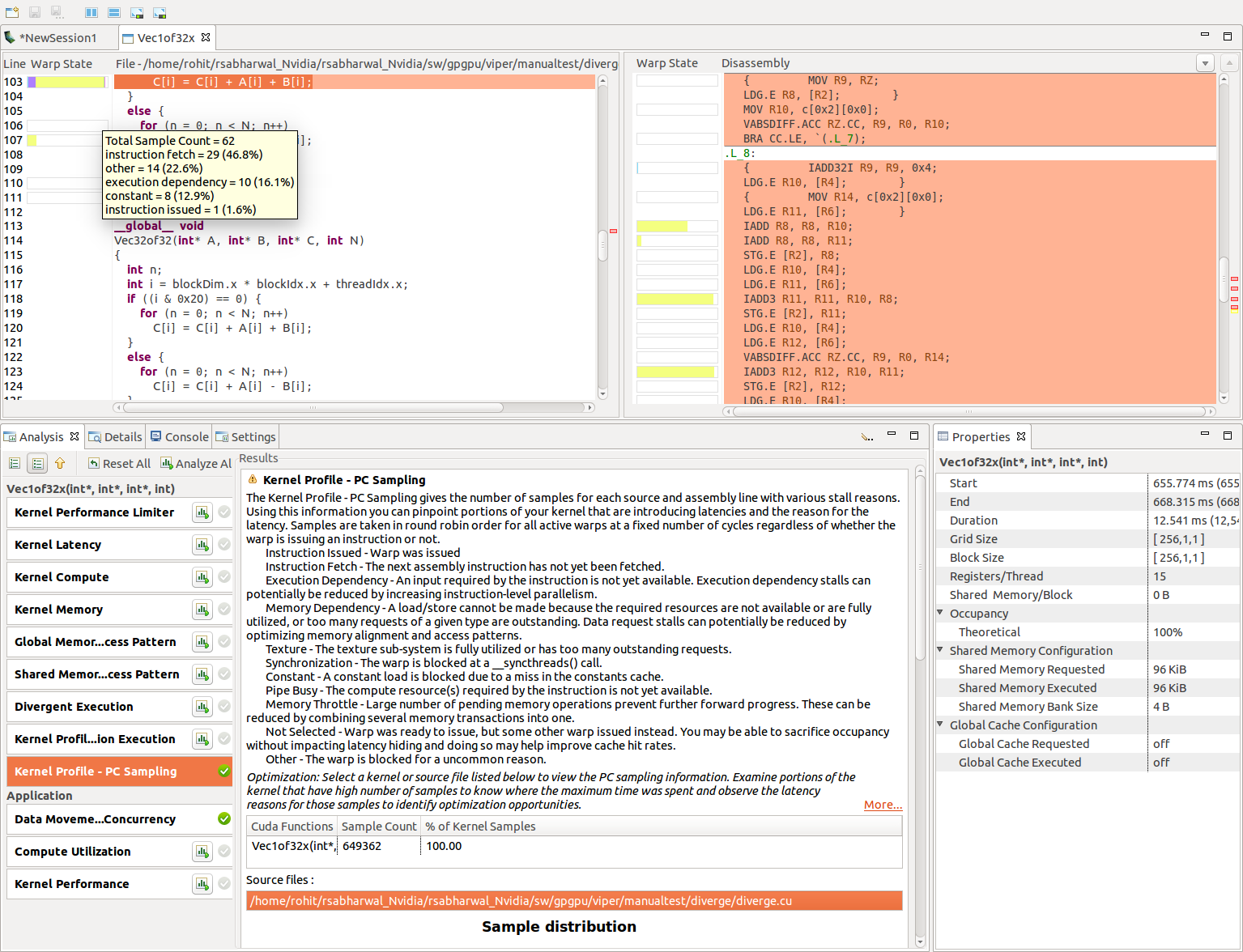Collapse the Shared Memory Configuration group
The width and height of the screenshot is (1243, 952).
coord(941,650)
